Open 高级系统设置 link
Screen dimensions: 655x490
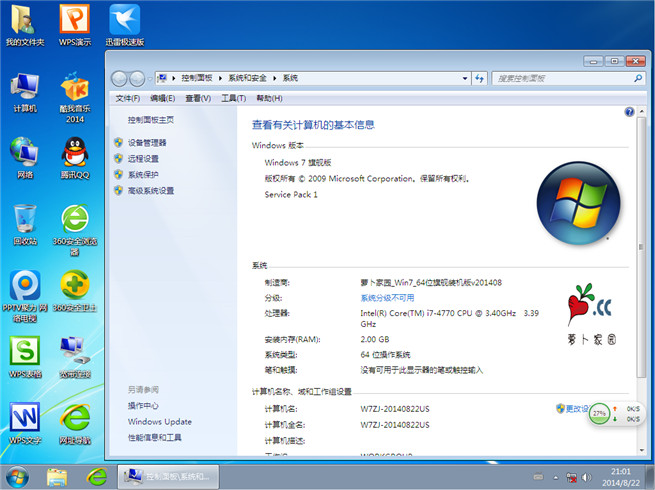150,190
